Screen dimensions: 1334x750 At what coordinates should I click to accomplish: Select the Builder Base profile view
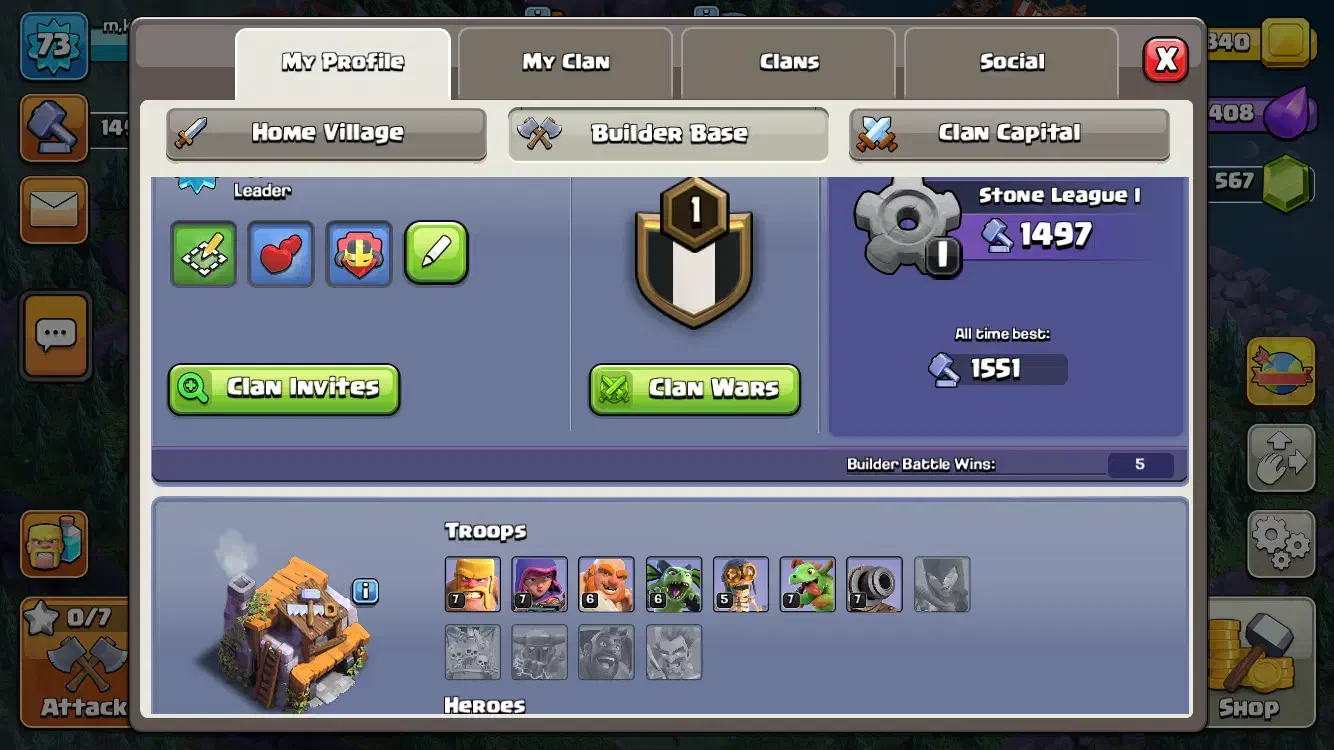[x=668, y=133]
